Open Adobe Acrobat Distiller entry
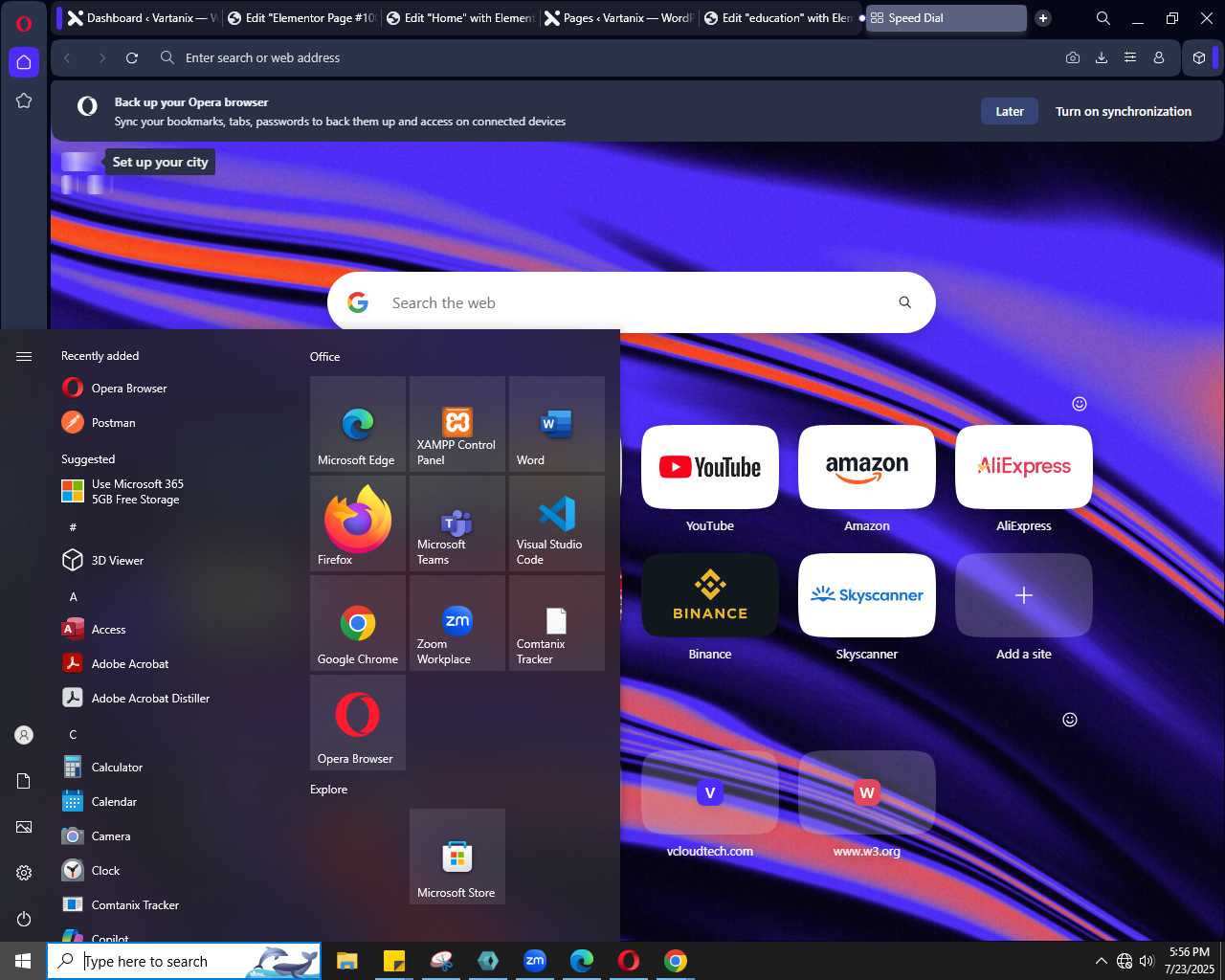 point(172,698)
